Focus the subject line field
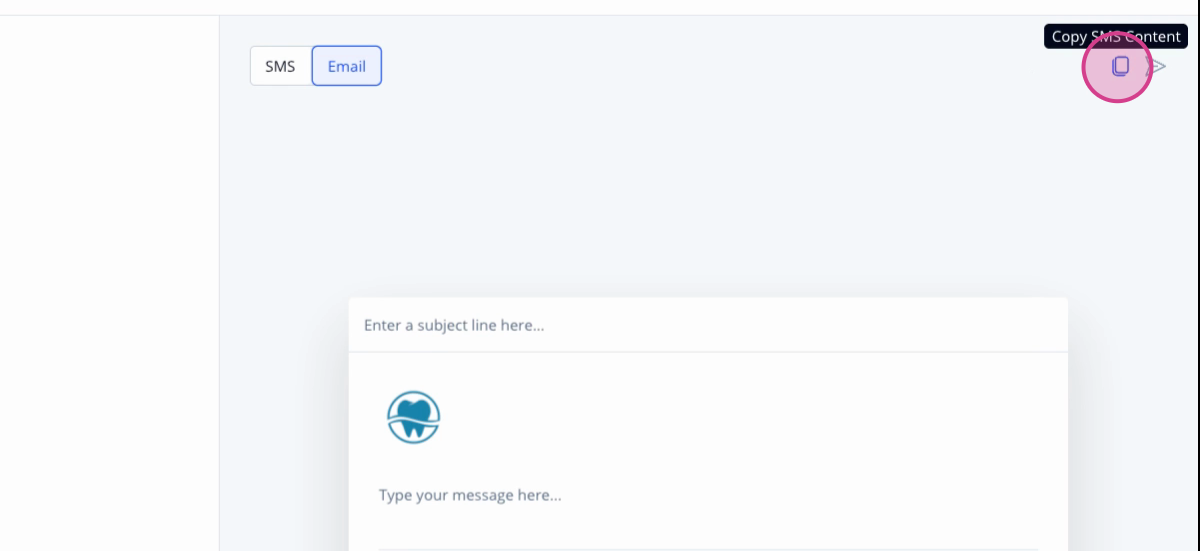 coord(708,325)
